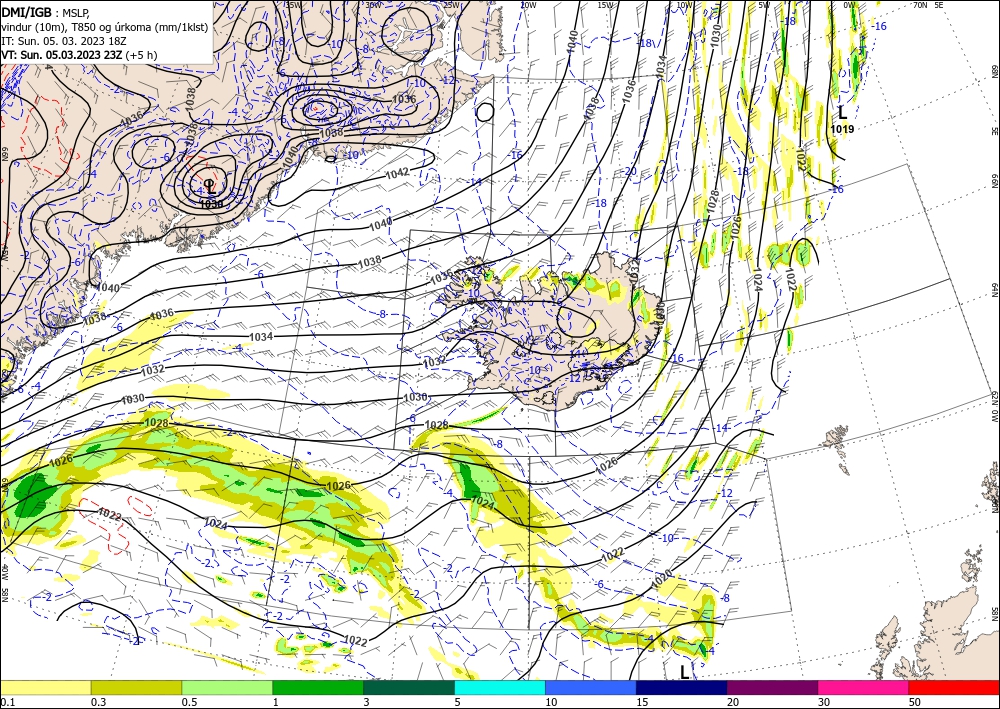Click the legend value '0.1'
The height and width of the screenshot is (709, 1000).
click(7, 702)
